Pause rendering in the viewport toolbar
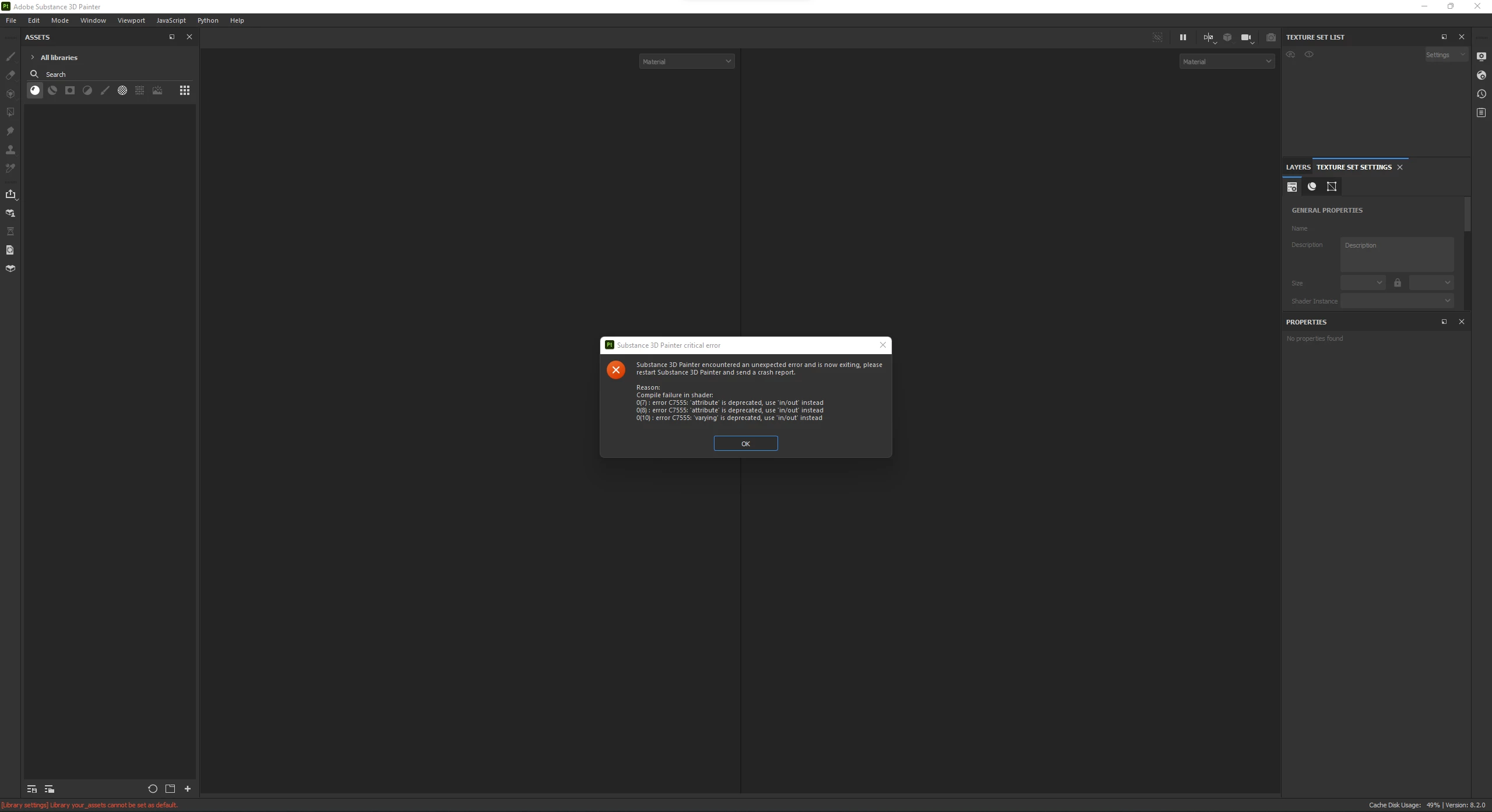1492x812 pixels. [x=1183, y=37]
